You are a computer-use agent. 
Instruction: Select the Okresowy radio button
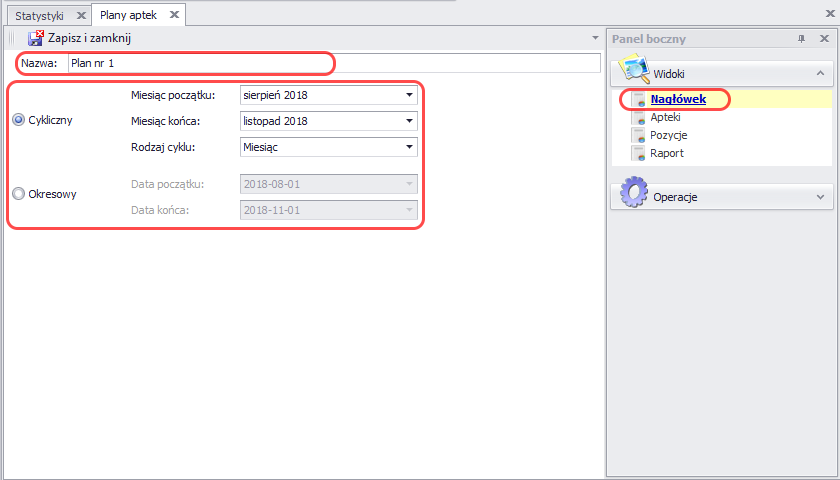coord(18,195)
